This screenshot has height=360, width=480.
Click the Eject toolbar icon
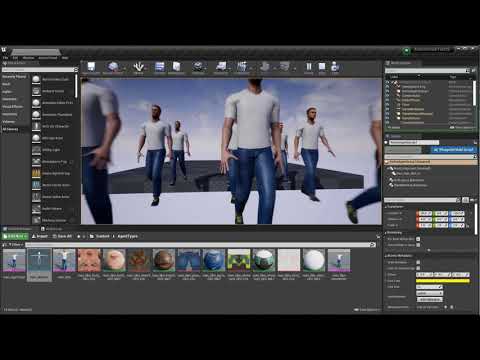click(335, 67)
